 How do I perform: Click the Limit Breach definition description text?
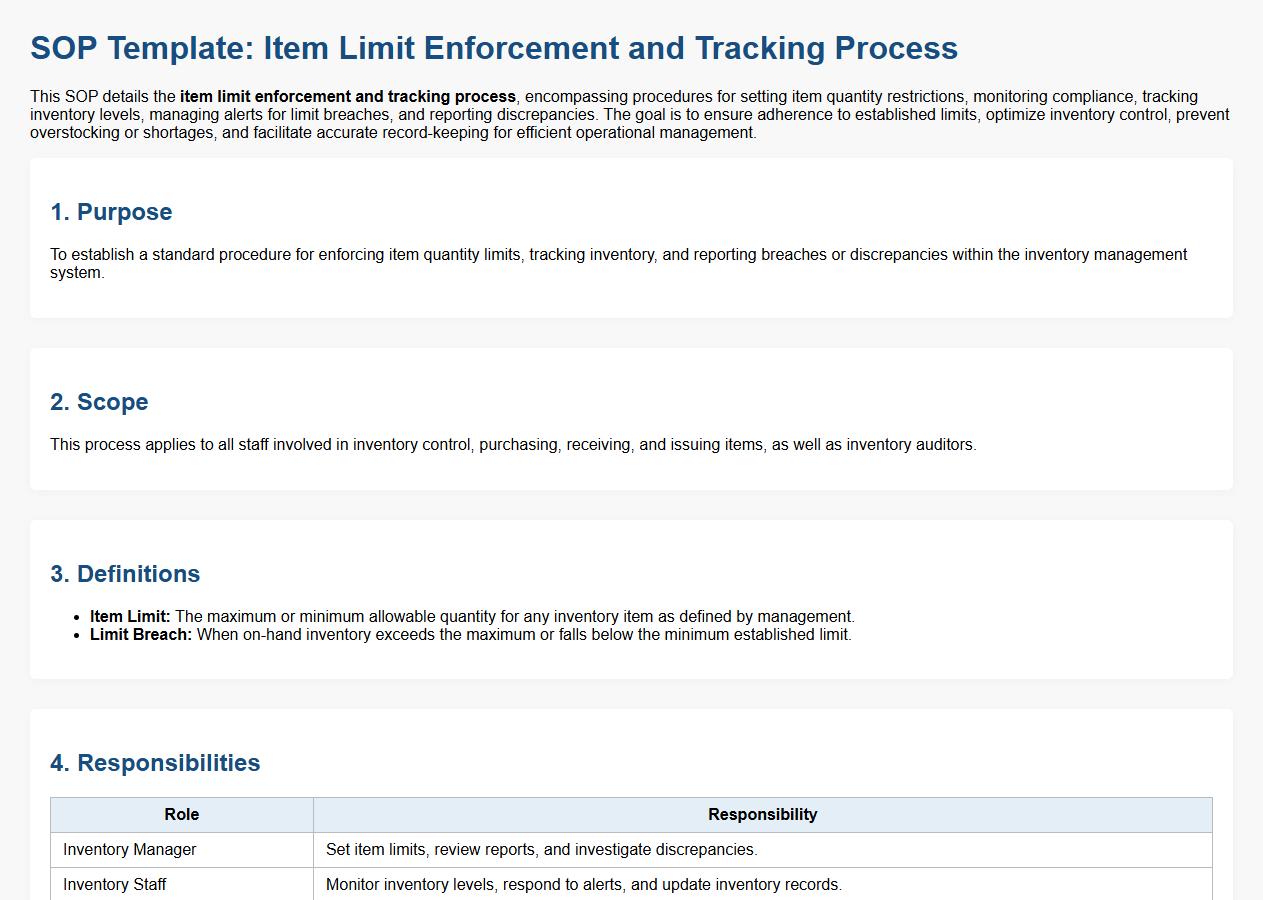524,635
